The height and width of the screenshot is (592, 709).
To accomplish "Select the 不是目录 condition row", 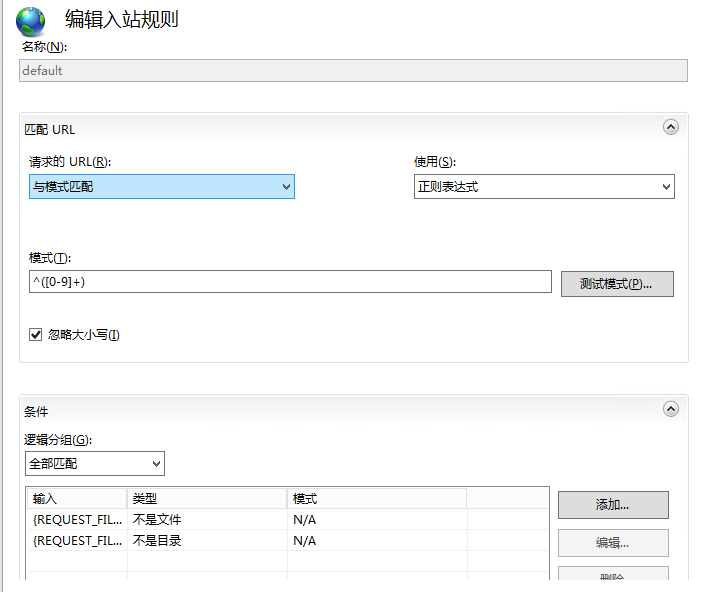I will (287, 540).
